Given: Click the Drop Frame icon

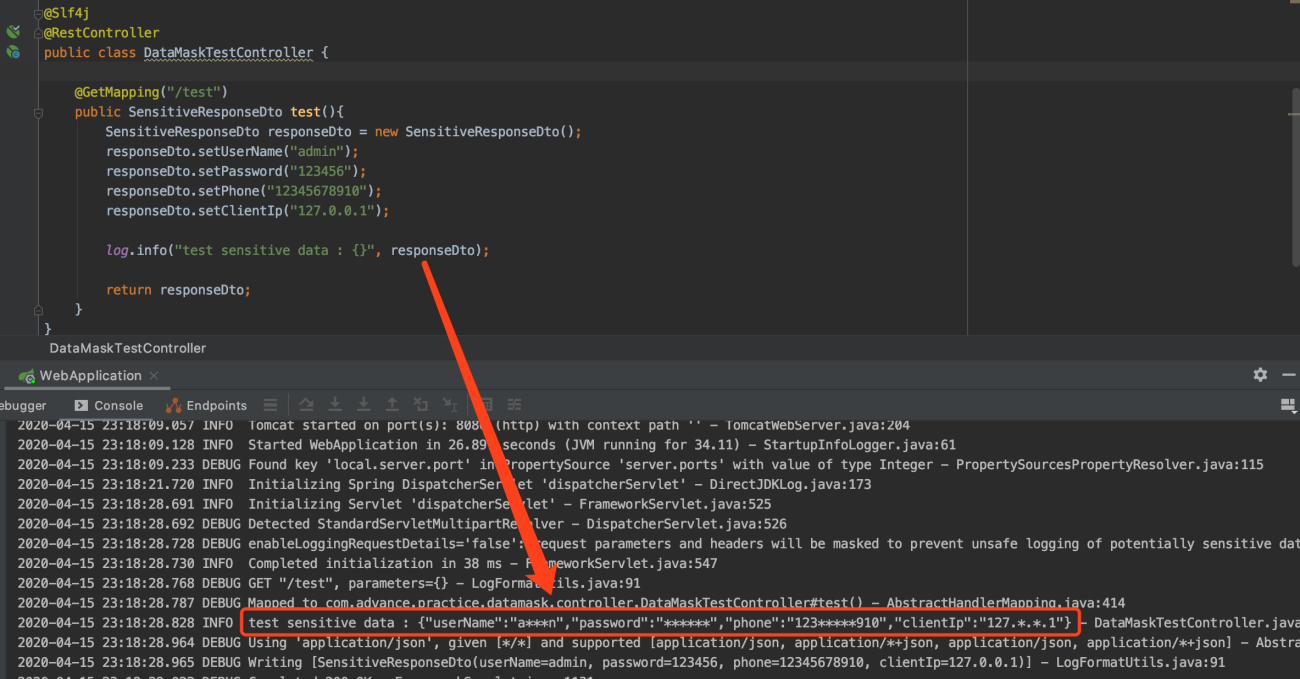Looking at the screenshot, I should tap(422, 405).
